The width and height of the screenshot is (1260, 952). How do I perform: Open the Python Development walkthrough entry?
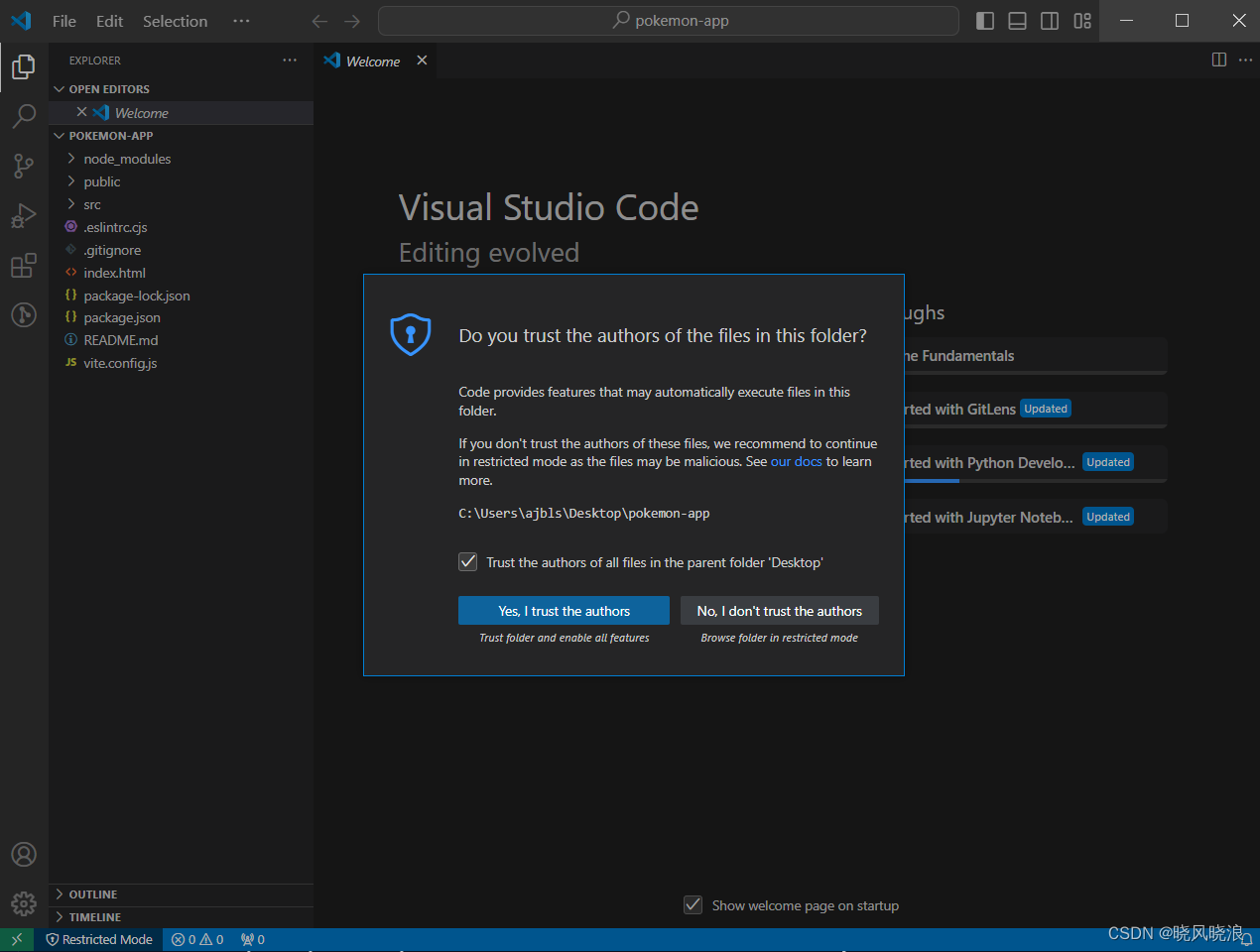coord(1035,462)
